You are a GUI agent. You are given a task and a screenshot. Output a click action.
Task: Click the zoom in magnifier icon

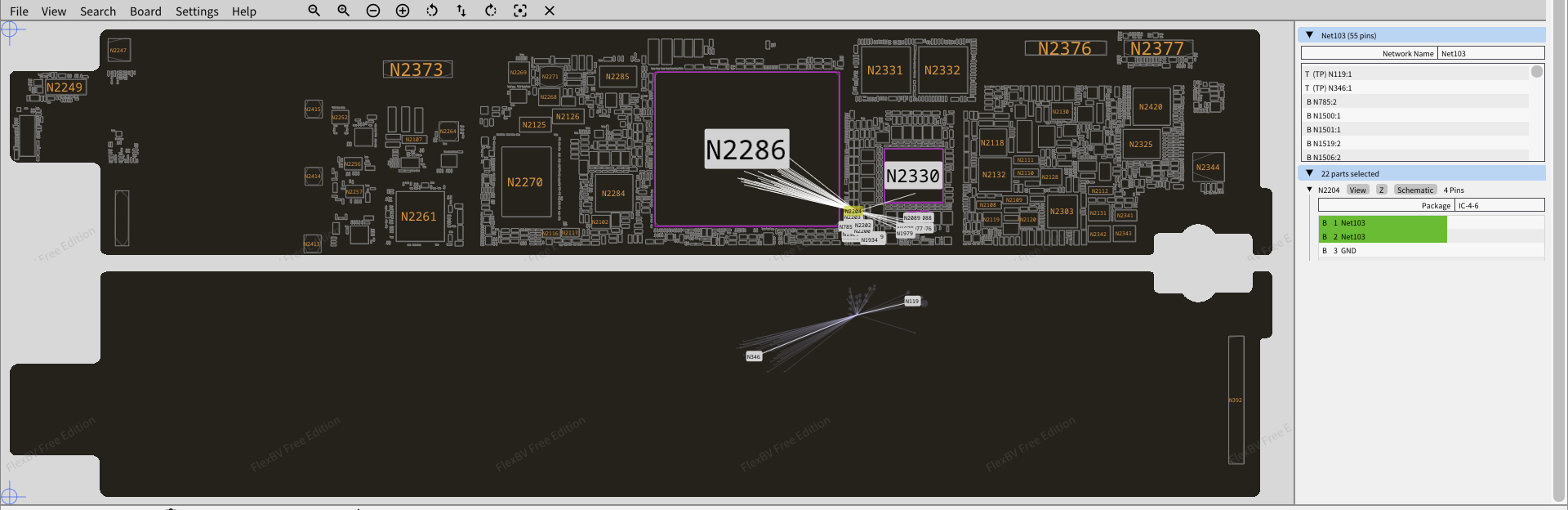[x=343, y=11]
